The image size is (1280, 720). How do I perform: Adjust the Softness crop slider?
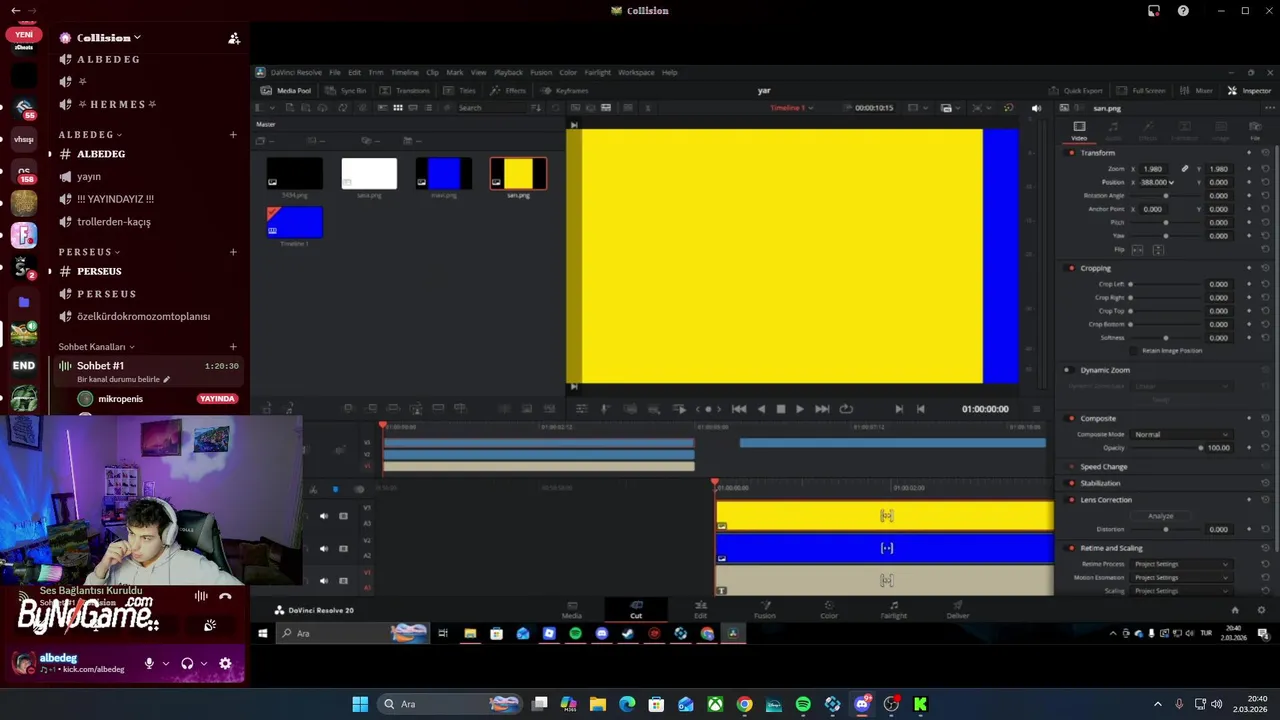coord(1165,338)
